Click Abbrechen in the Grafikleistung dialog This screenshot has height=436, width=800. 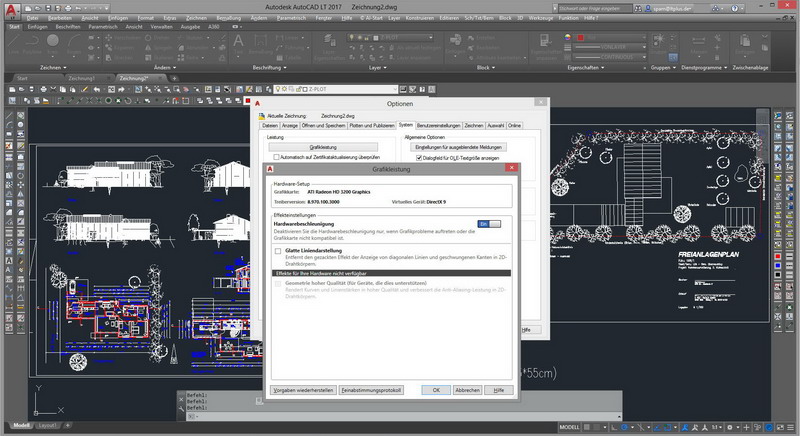[x=467, y=390]
